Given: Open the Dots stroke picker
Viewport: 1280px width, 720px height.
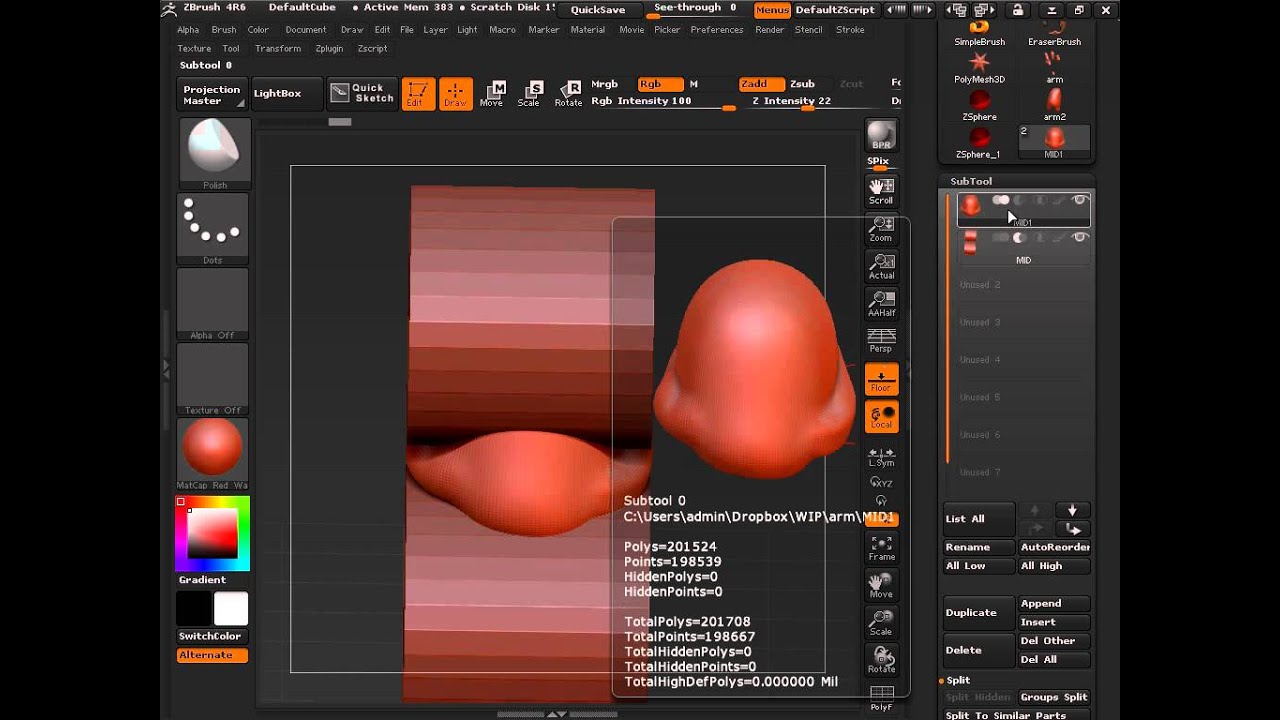Looking at the screenshot, I should pyautogui.click(x=213, y=229).
